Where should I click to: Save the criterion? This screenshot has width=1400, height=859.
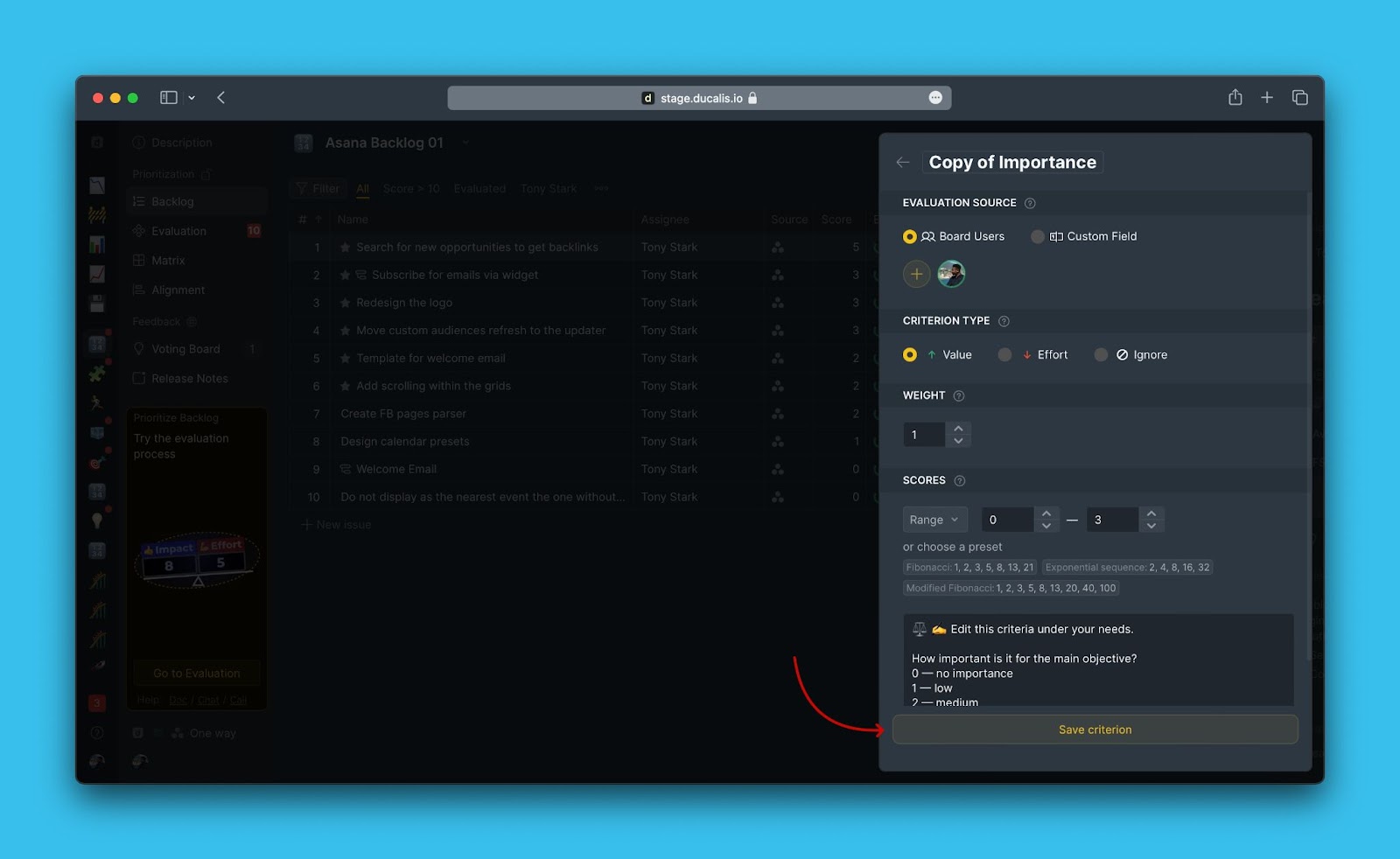[1095, 730]
